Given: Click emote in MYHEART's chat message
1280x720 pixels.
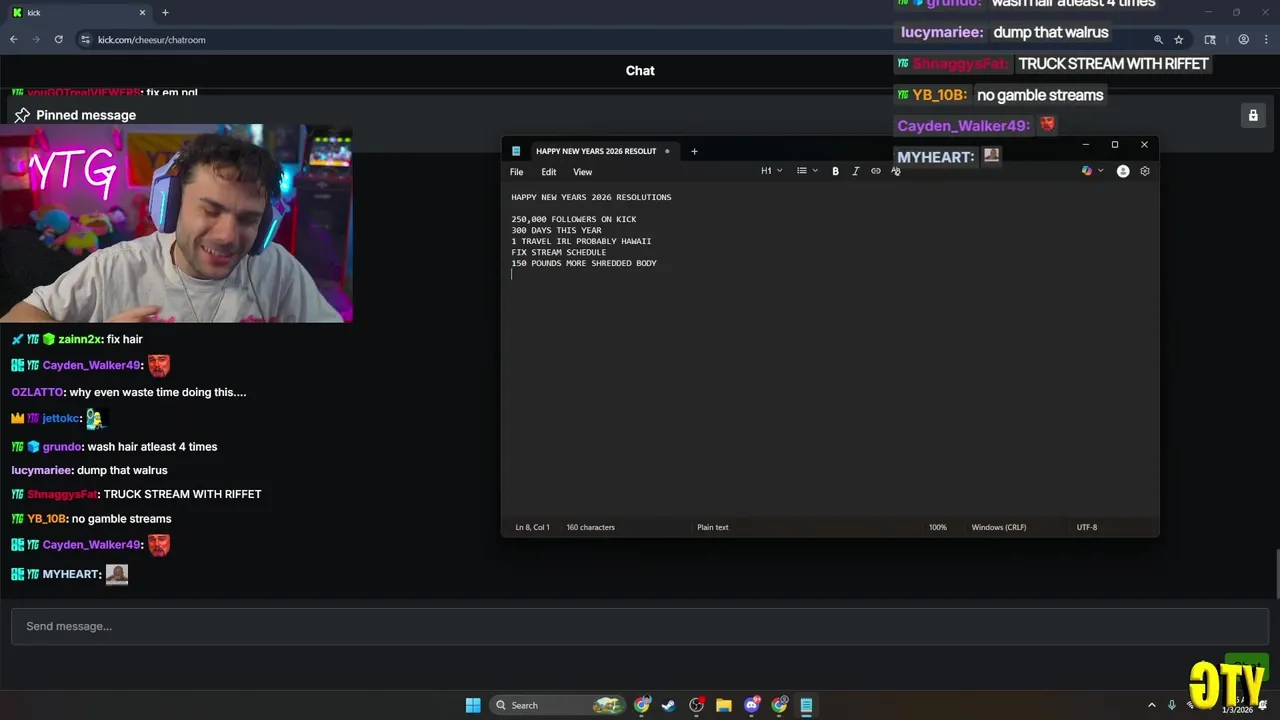Looking at the screenshot, I should click(x=117, y=574).
